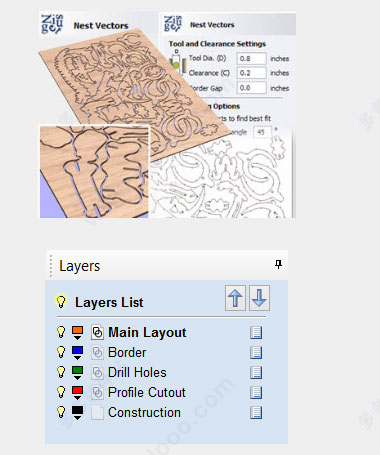
Task: Open the Border blue color dropdown
Action: point(77,353)
